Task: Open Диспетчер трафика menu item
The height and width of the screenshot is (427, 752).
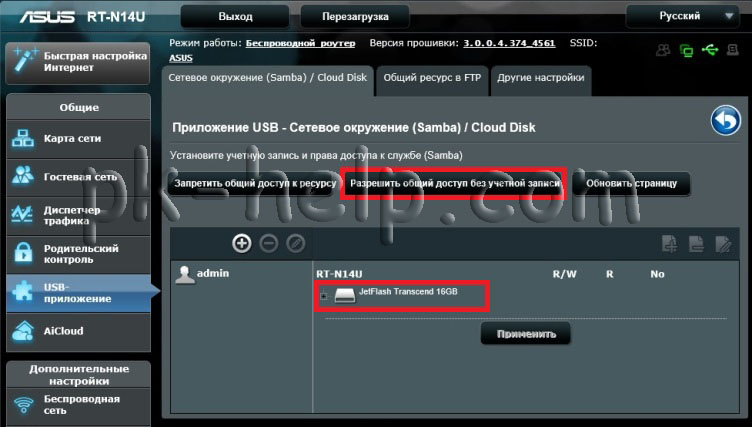Action: (79, 215)
